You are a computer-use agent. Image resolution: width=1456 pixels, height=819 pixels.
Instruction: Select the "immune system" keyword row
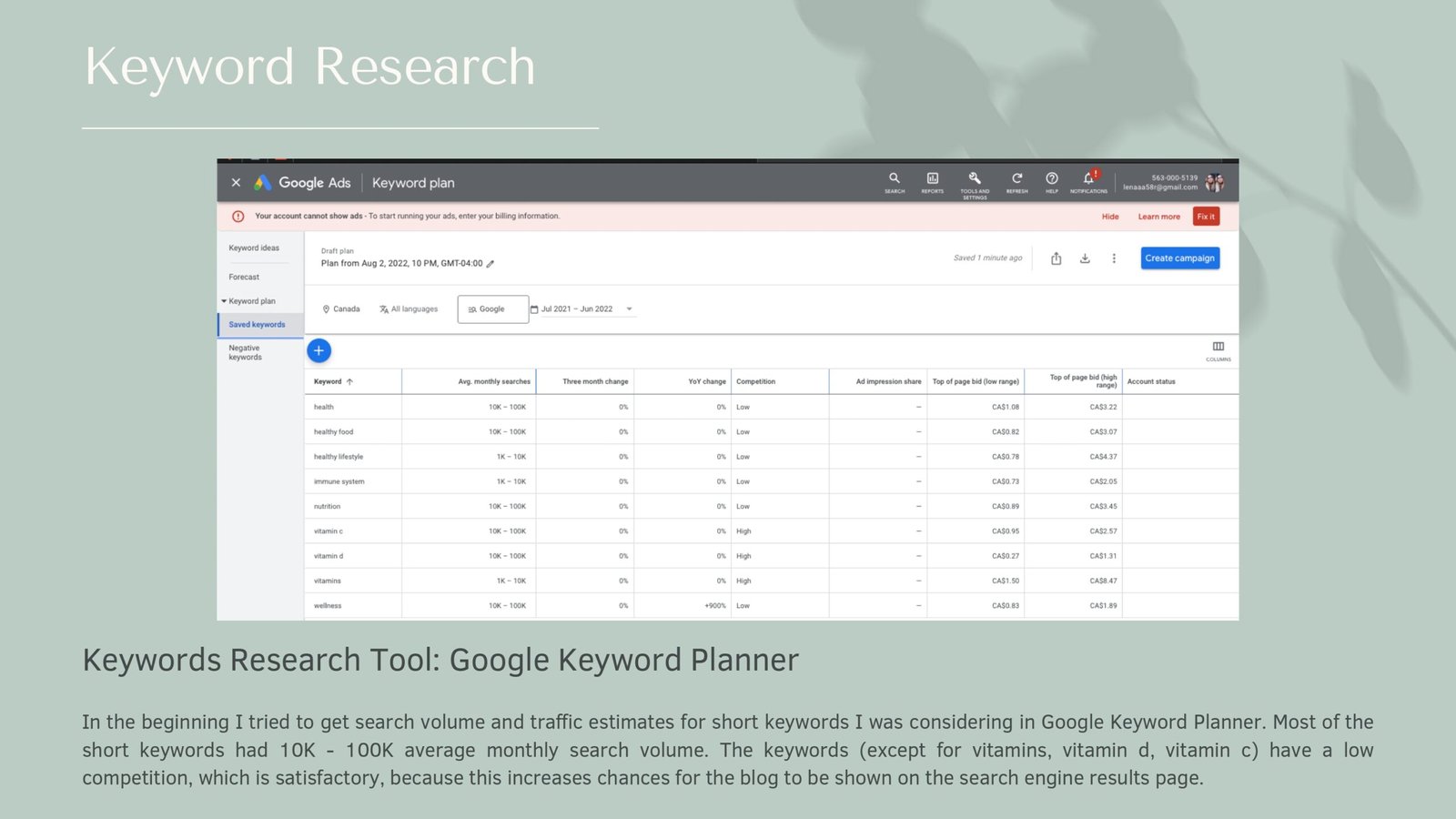771,481
